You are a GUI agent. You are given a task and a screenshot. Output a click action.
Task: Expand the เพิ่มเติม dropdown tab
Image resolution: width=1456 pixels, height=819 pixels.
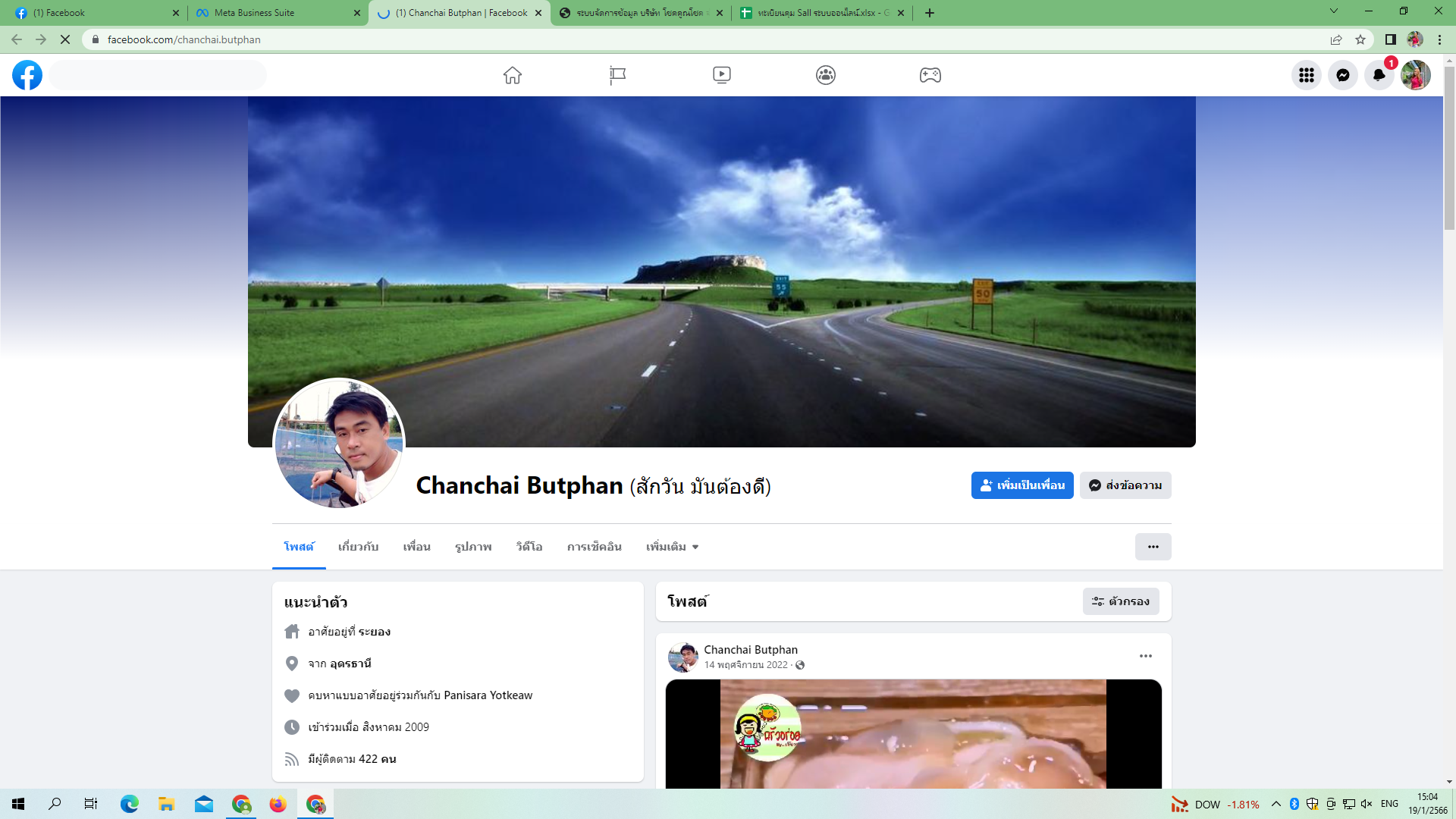click(672, 547)
